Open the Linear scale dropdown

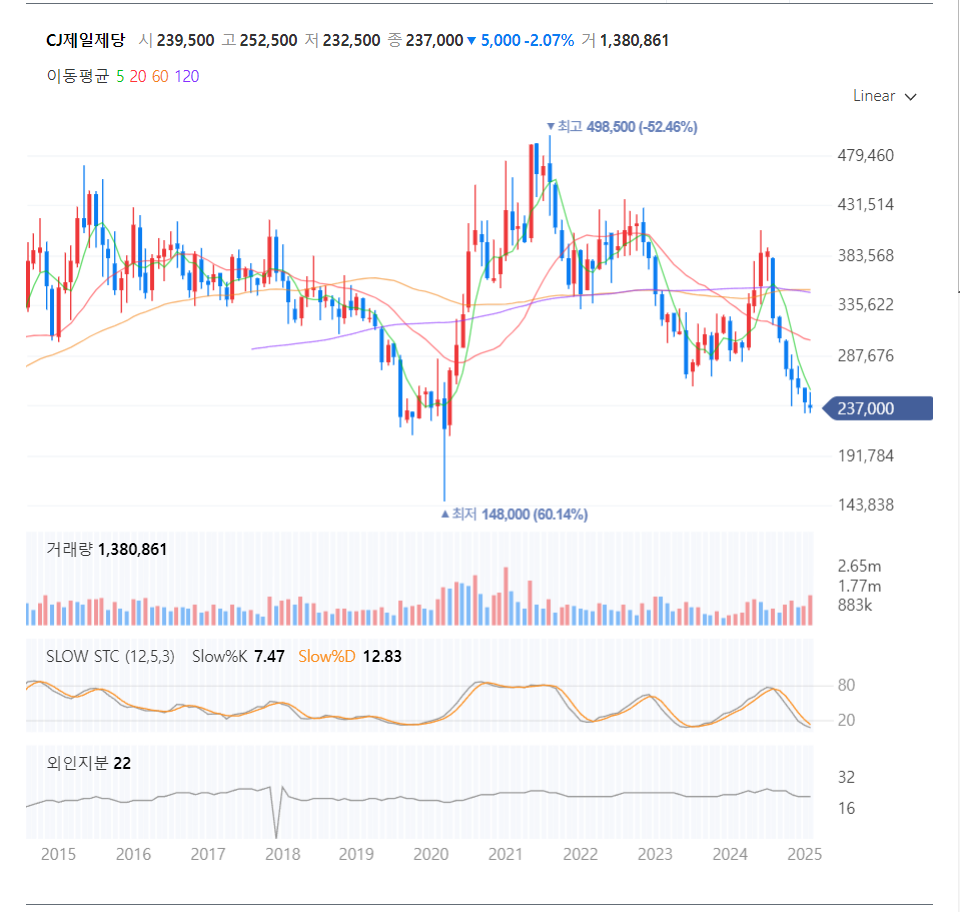click(884, 96)
